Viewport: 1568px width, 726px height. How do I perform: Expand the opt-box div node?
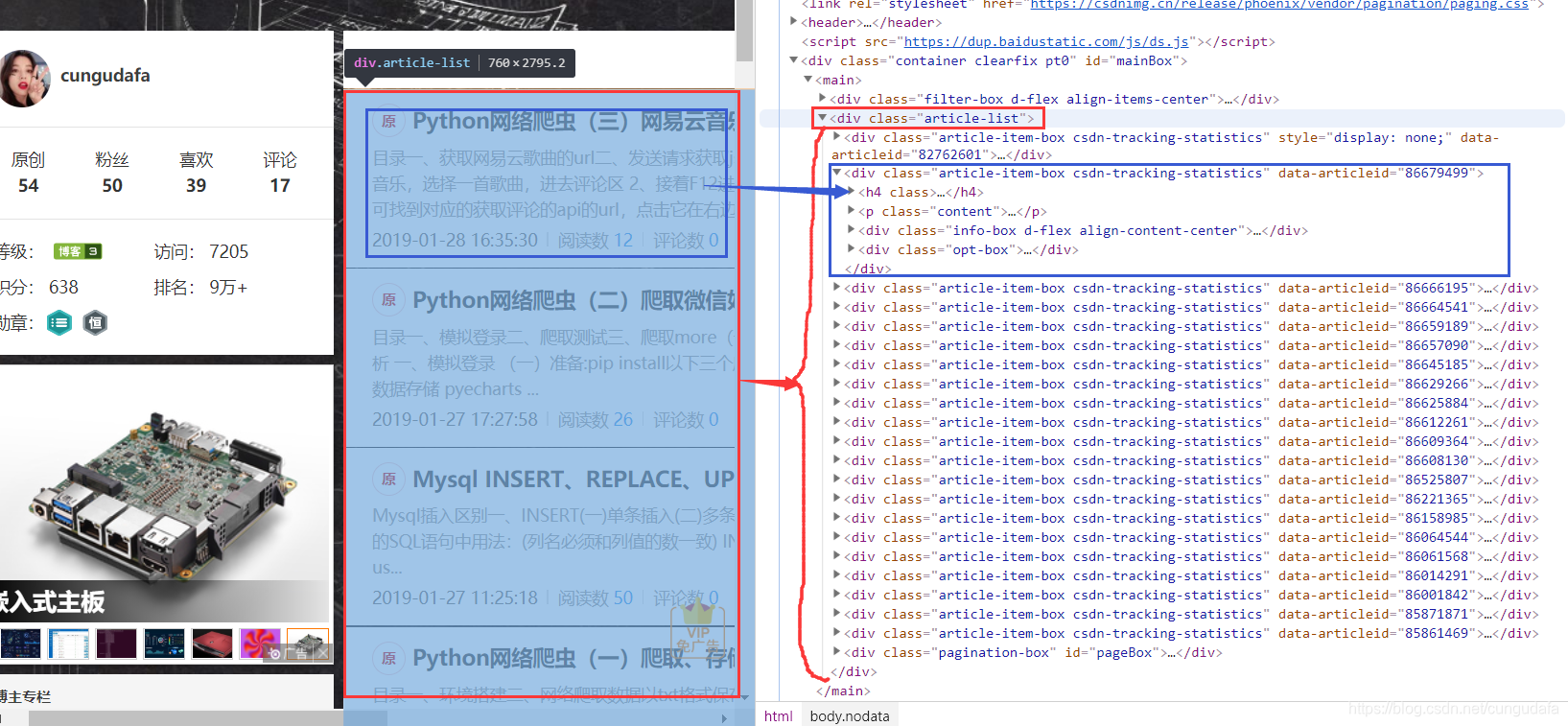click(x=852, y=249)
